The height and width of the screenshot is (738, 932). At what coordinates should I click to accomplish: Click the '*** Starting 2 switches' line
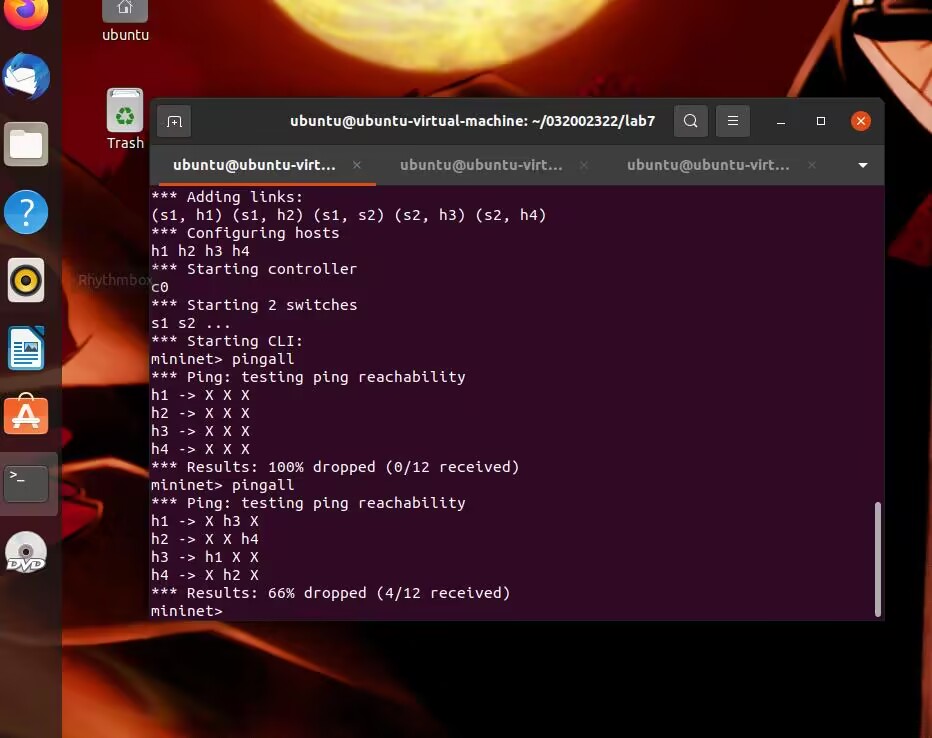pyautogui.click(x=254, y=305)
